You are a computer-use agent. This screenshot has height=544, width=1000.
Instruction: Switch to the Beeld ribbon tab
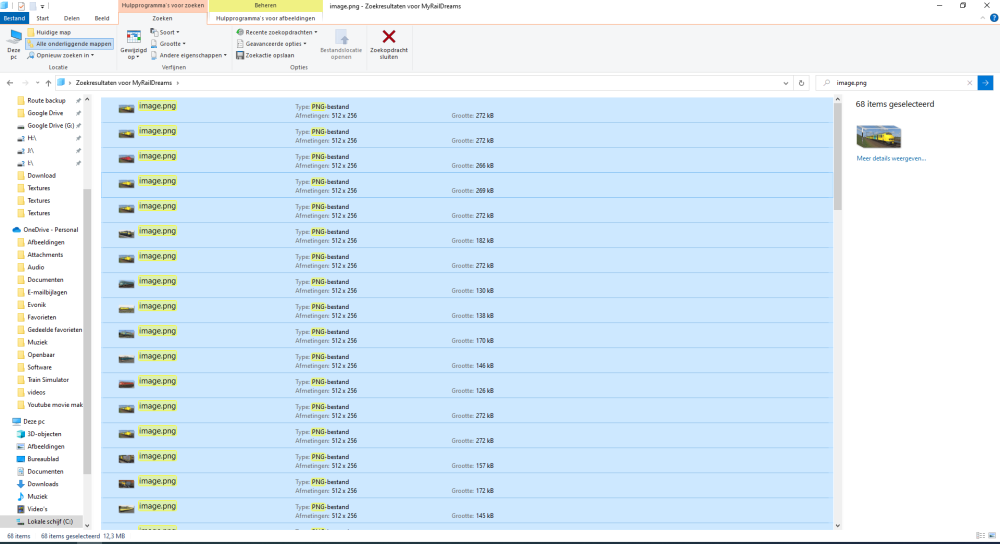[102, 18]
